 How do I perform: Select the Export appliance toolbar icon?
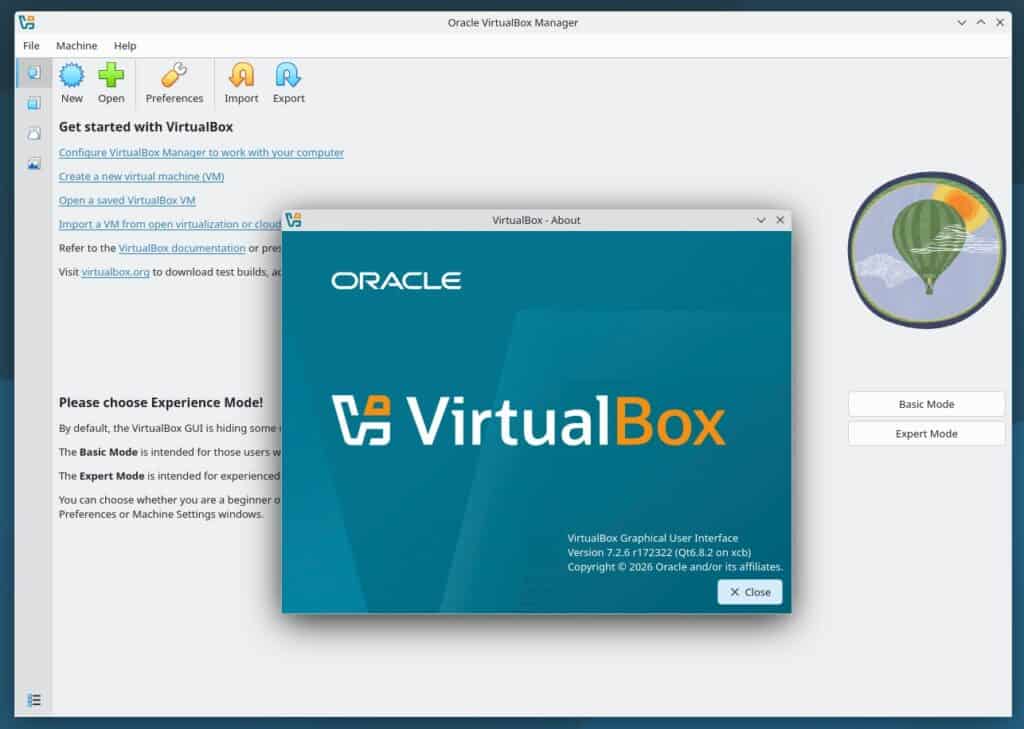(288, 82)
